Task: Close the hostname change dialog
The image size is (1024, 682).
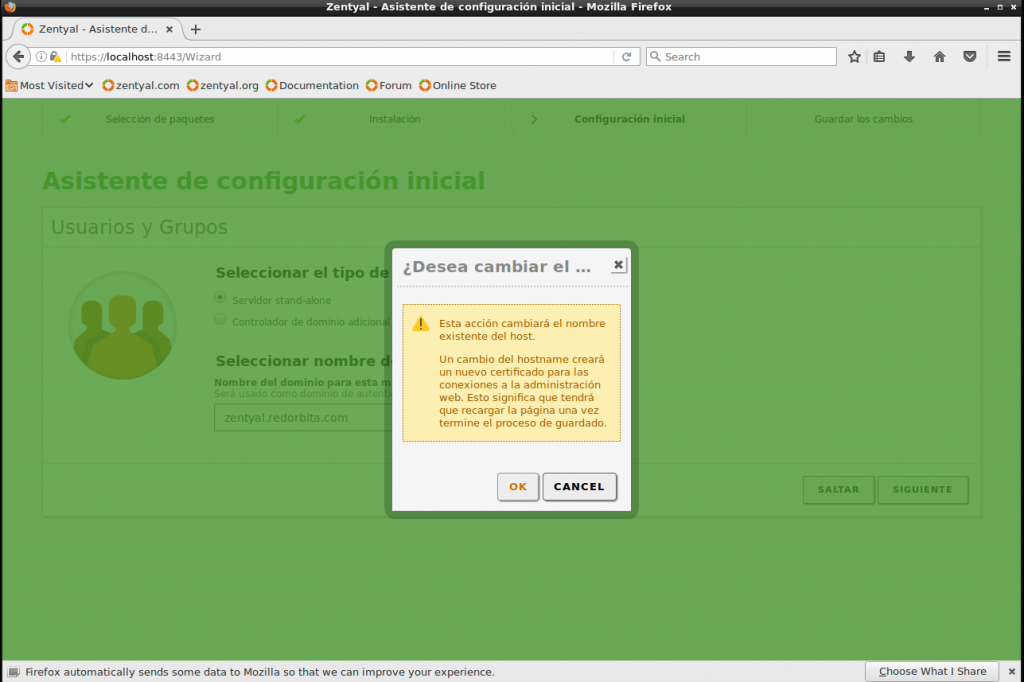Action: click(x=618, y=265)
